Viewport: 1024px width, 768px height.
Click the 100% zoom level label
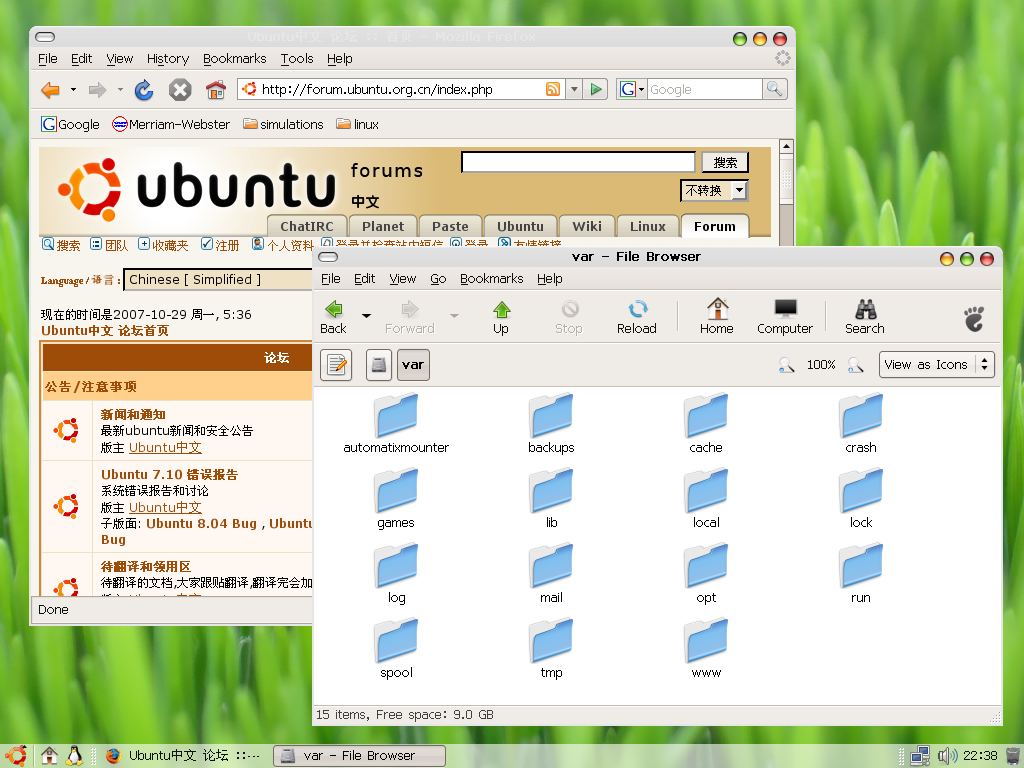point(821,364)
